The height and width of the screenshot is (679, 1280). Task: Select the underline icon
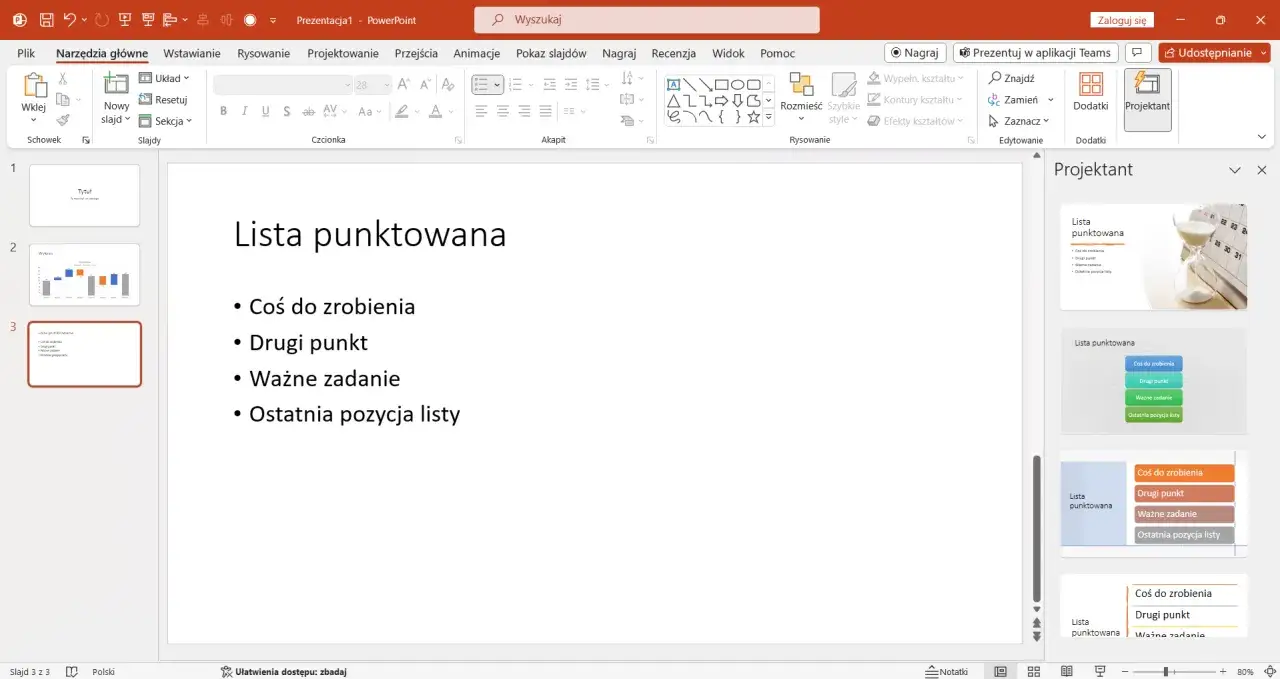264,110
